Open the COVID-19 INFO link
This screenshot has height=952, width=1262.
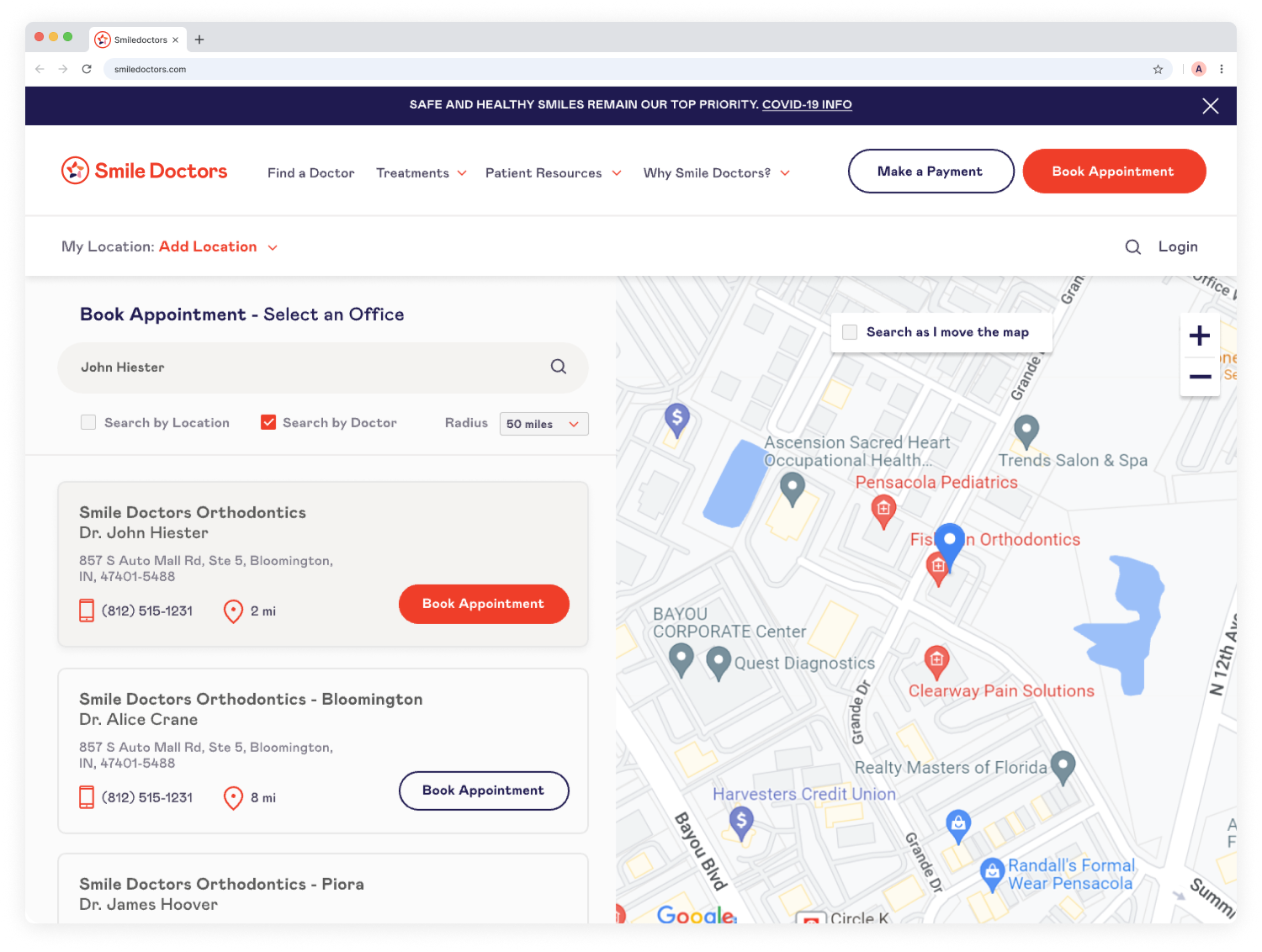tap(807, 104)
